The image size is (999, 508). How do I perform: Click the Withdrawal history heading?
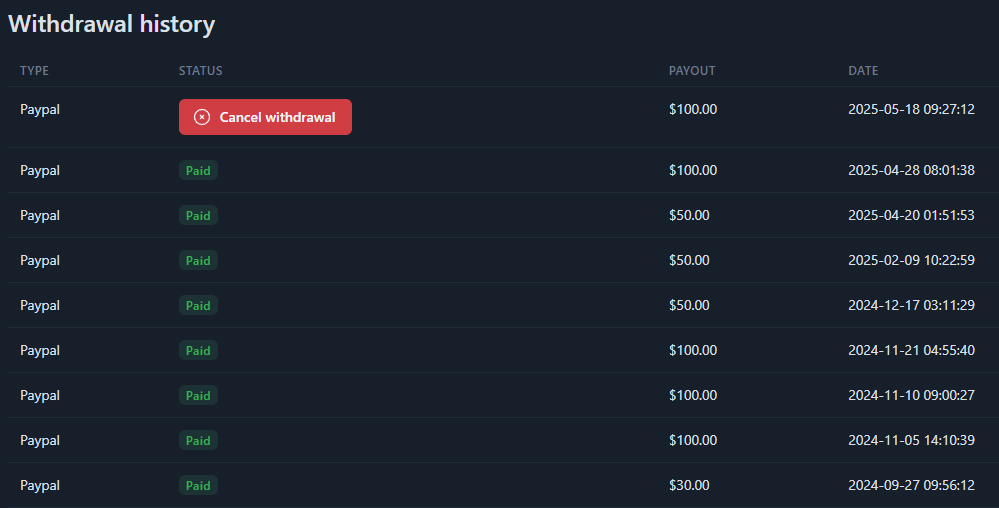pyautogui.click(x=111, y=24)
